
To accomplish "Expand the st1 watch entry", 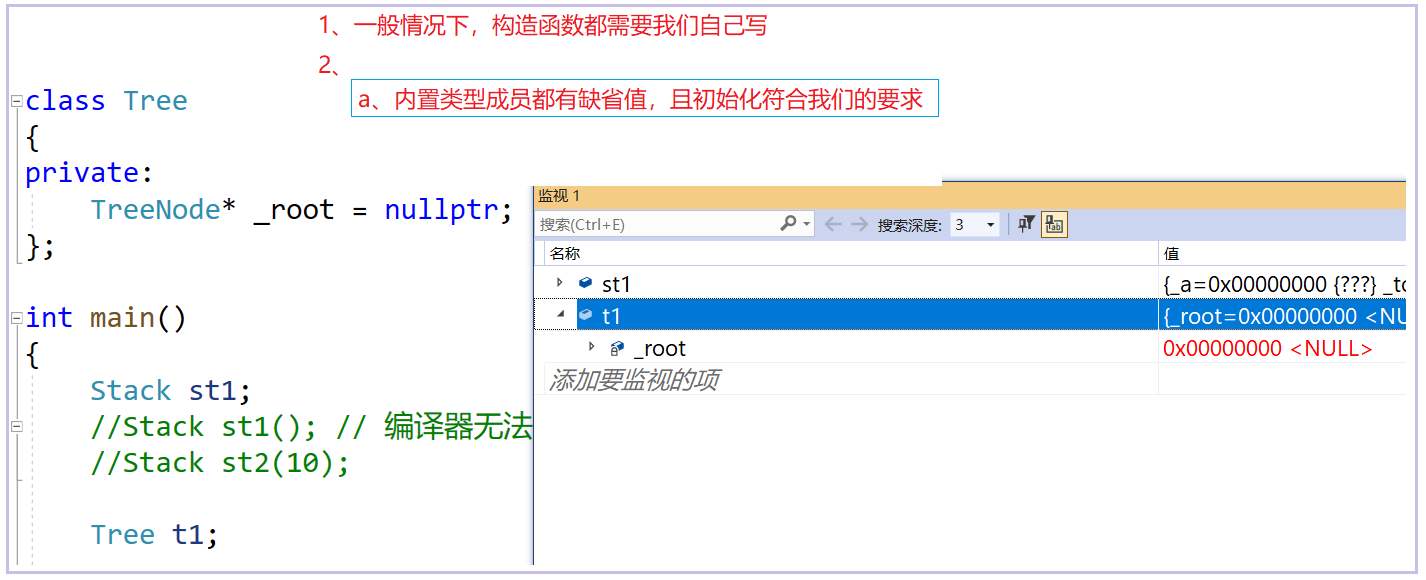I will pos(558,284).
